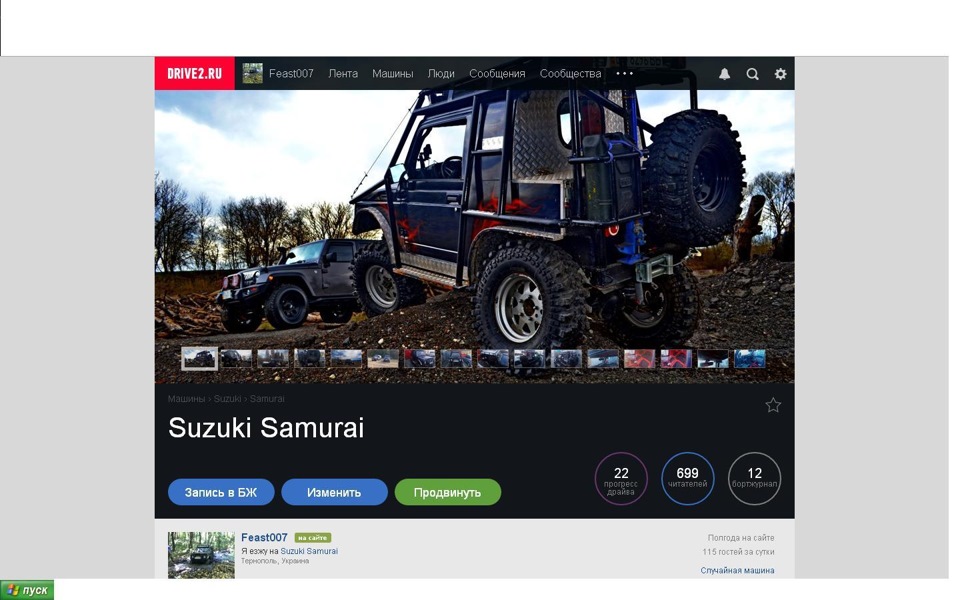Image resolution: width=960 pixels, height=600 pixels.
Task: Click the 12 бортжурнал circle
Action: coord(754,479)
